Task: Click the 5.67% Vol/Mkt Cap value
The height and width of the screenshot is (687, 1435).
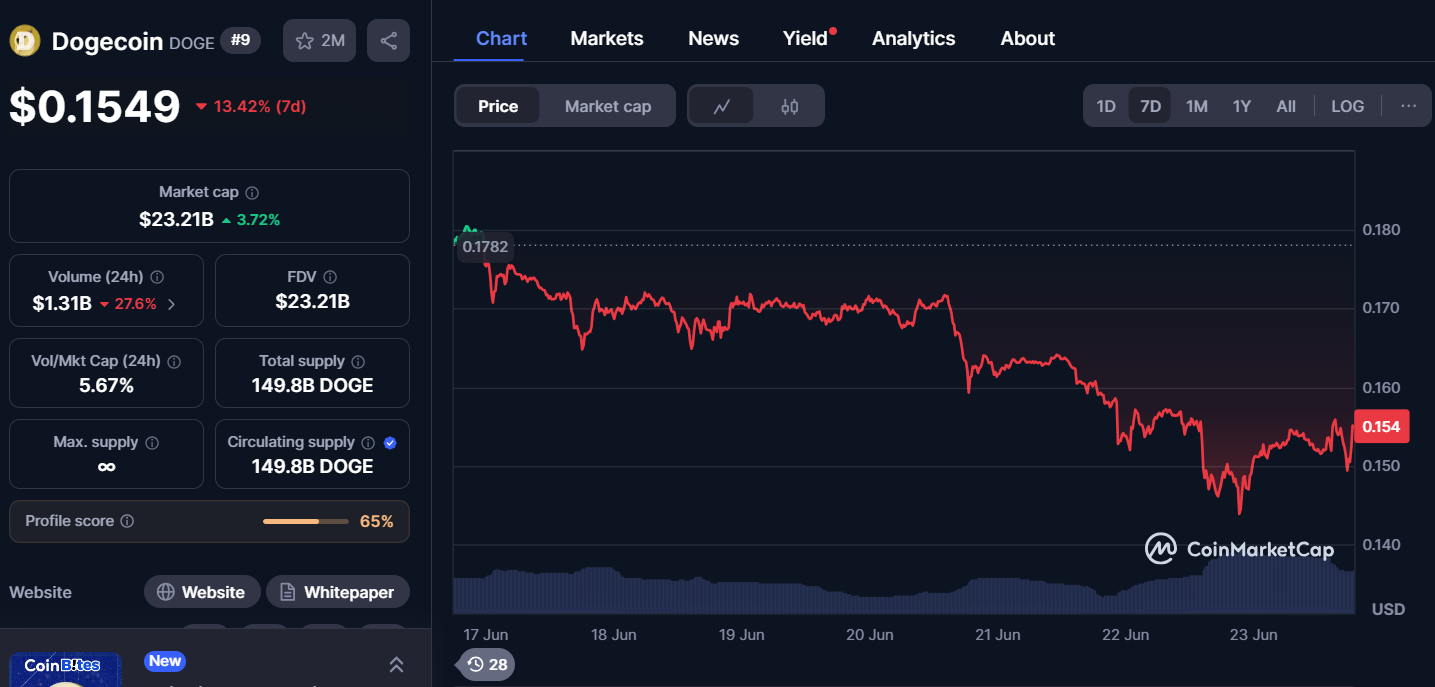Action: (x=107, y=385)
